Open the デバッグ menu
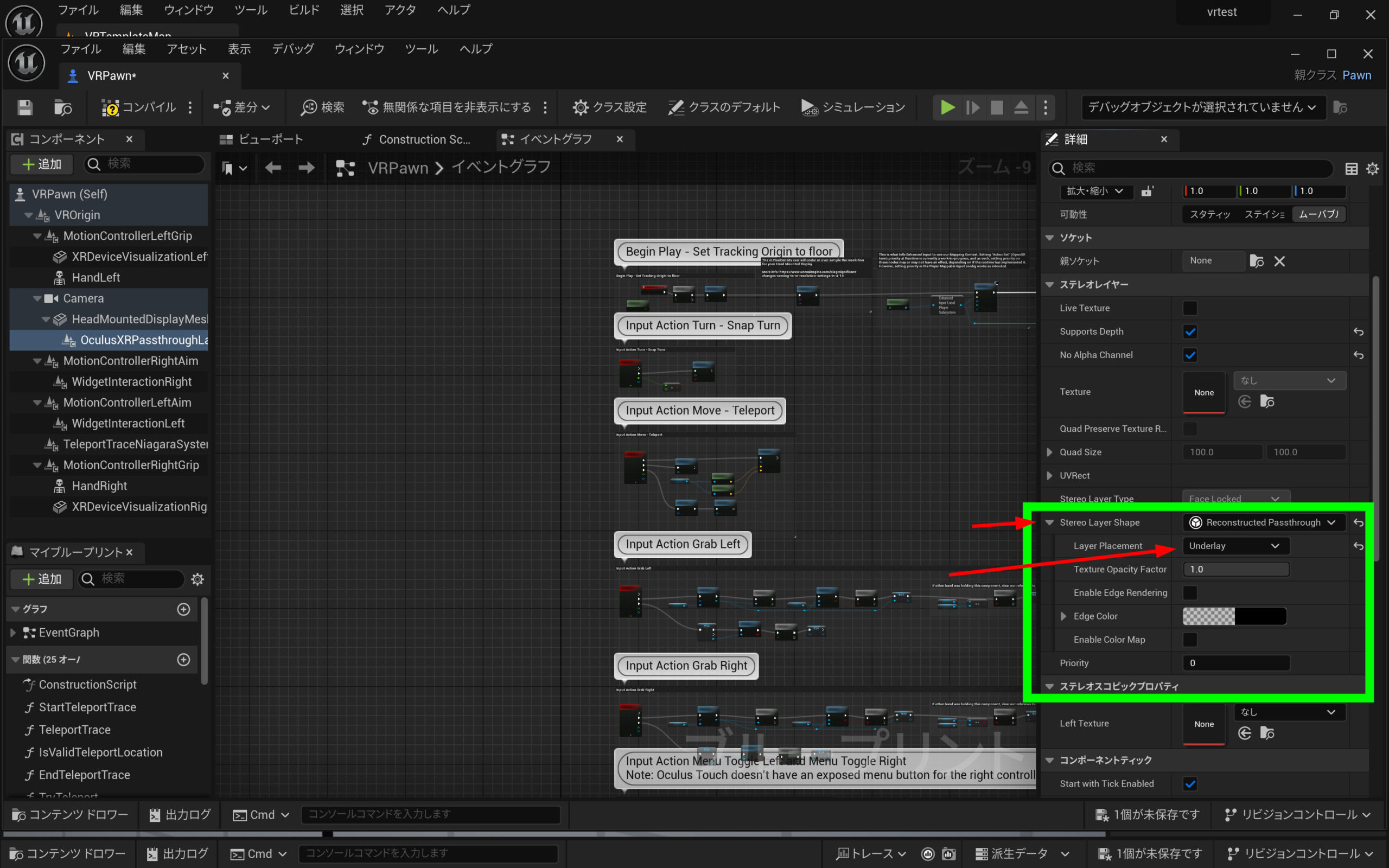 coord(293,49)
